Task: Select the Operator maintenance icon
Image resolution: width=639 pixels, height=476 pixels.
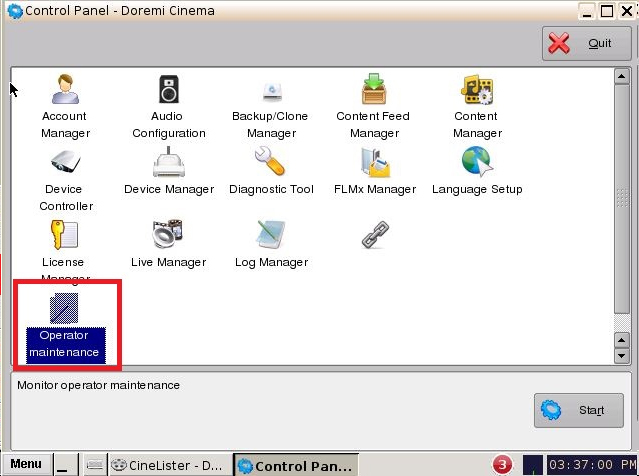Action: point(64,308)
